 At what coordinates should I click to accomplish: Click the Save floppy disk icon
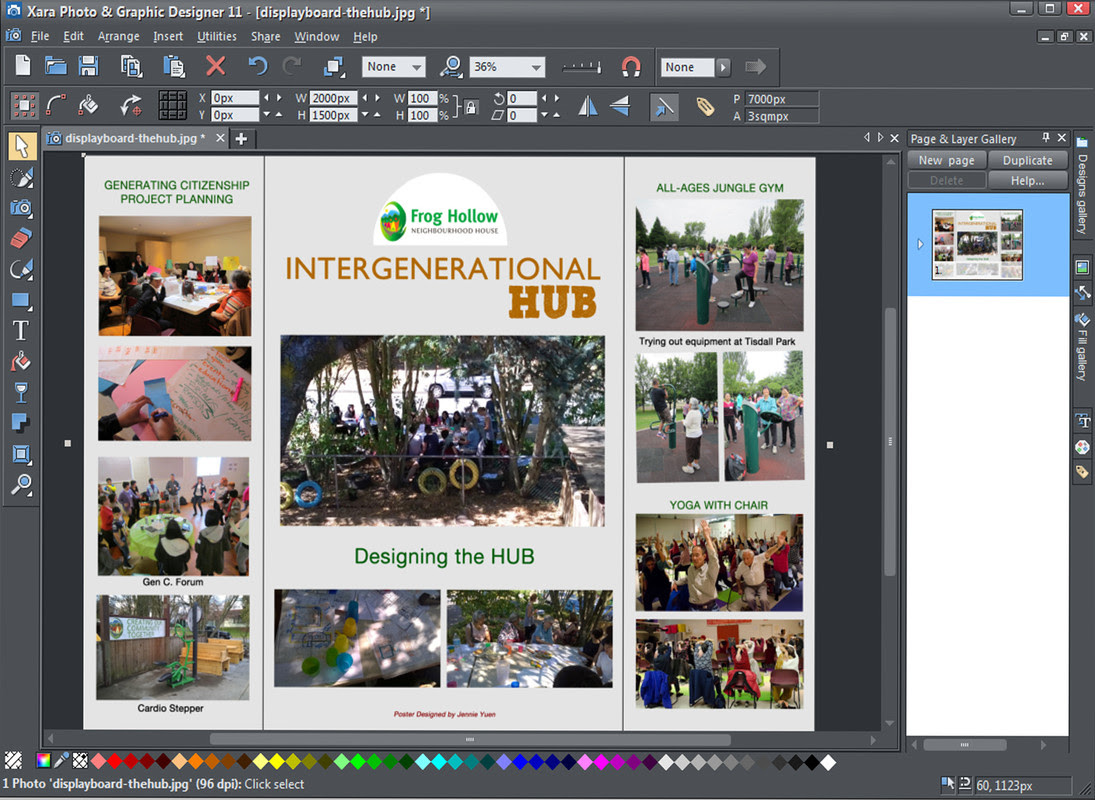(x=88, y=67)
